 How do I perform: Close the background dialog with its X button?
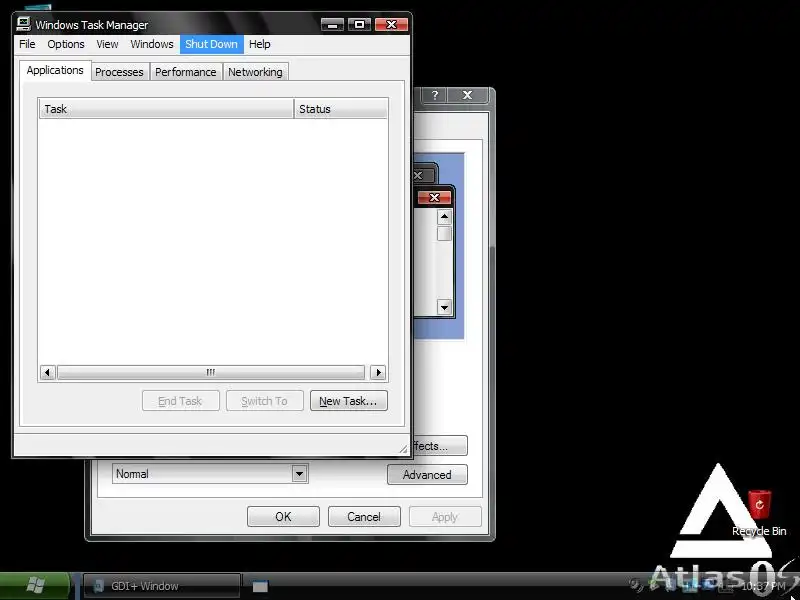tap(467, 95)
